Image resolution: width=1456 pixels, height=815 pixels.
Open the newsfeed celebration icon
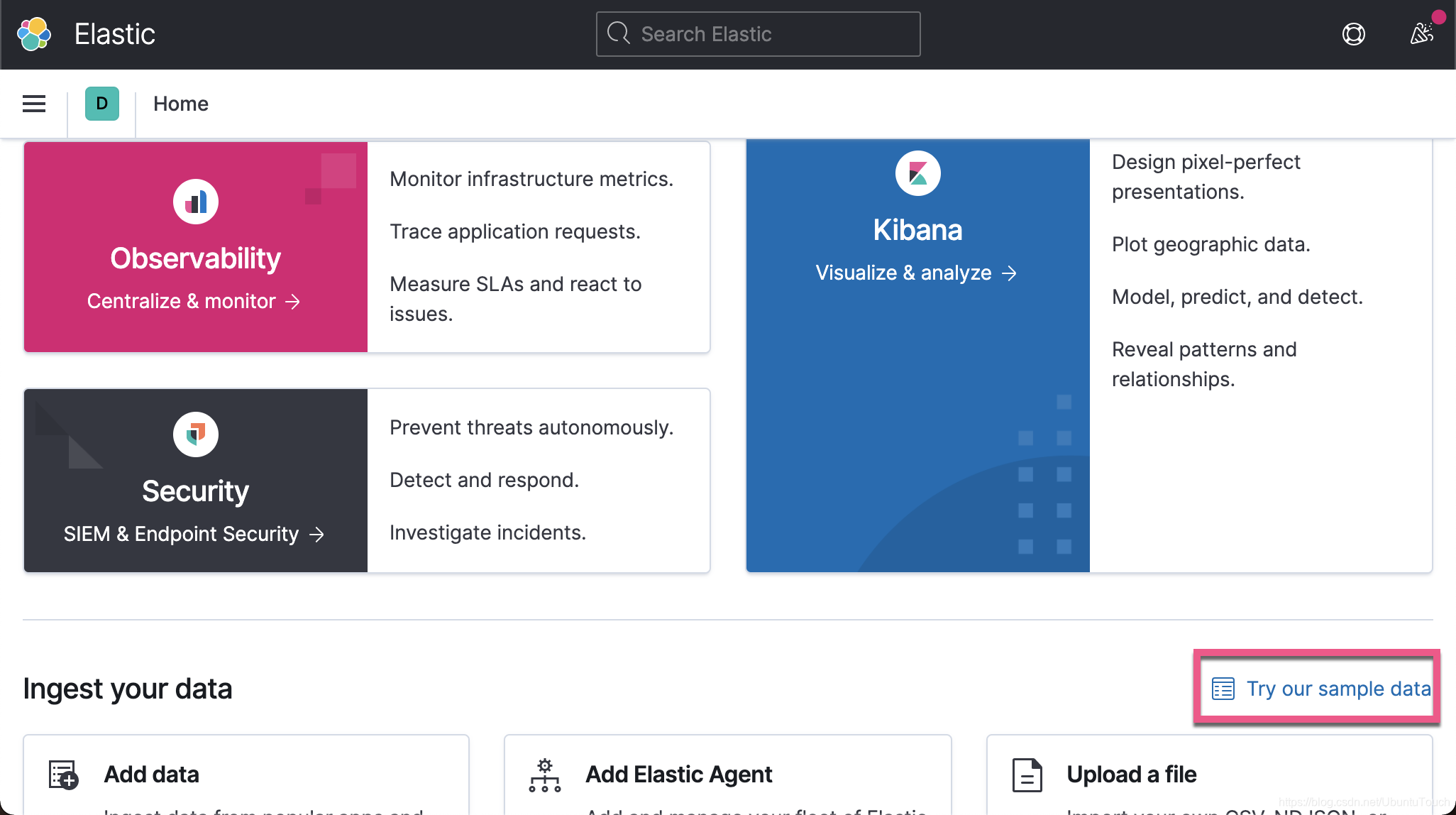[x=1421, y=33]
